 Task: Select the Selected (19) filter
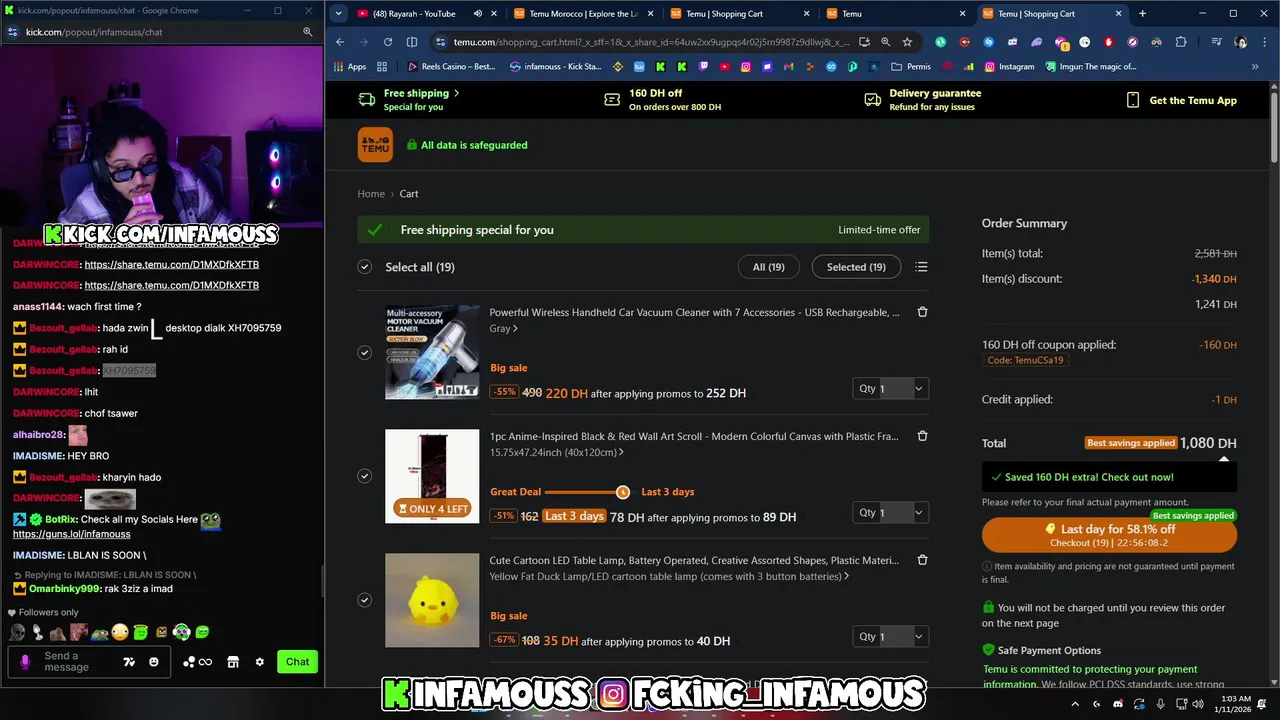pyautogui.click(x=856, y=267)
